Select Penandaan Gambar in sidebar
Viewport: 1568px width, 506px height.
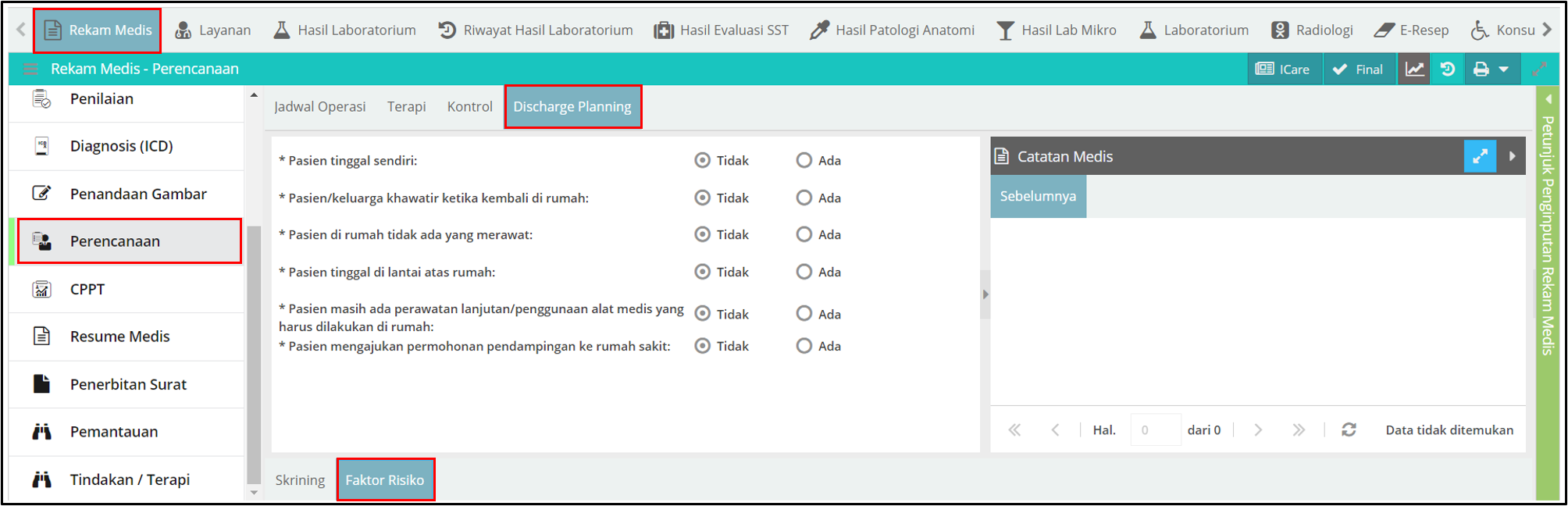pyautogui.click(x=127, y=194)
